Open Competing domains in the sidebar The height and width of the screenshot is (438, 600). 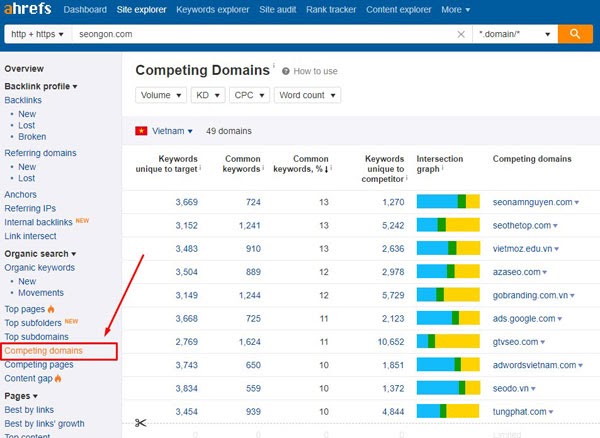pyautogui.click(x=44, y=351)
